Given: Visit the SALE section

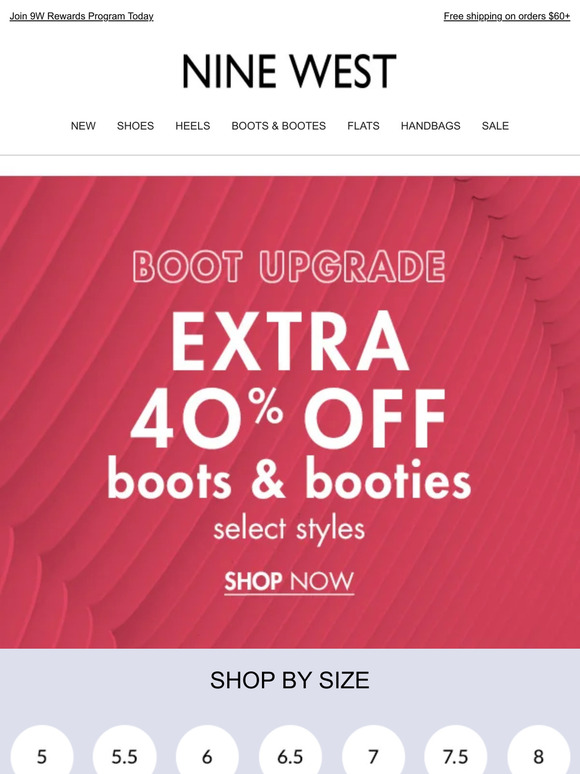Looking at the screenshot, I should click(x=495, y=126).
